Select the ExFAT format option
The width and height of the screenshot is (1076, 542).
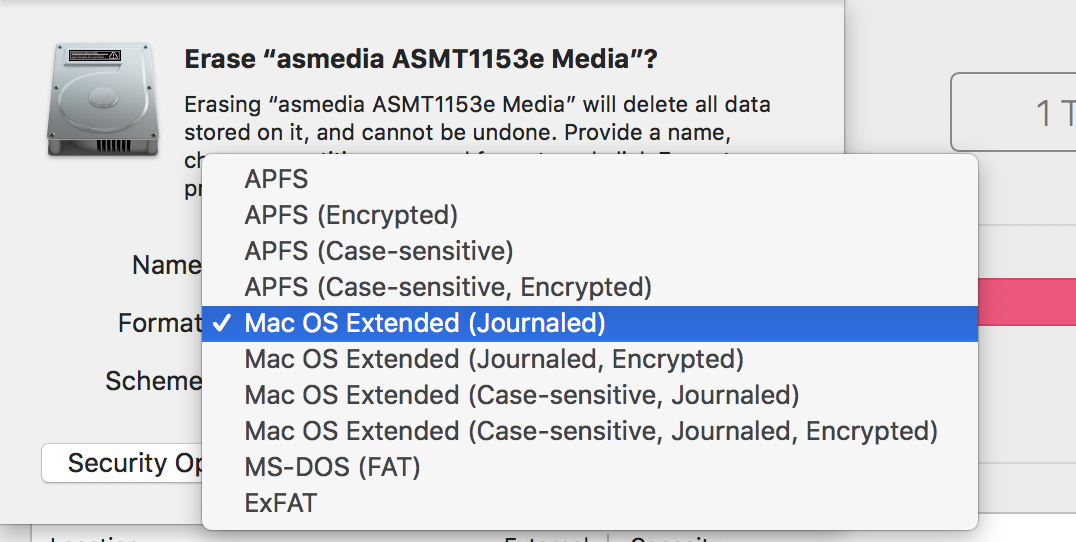pos(589,503)
